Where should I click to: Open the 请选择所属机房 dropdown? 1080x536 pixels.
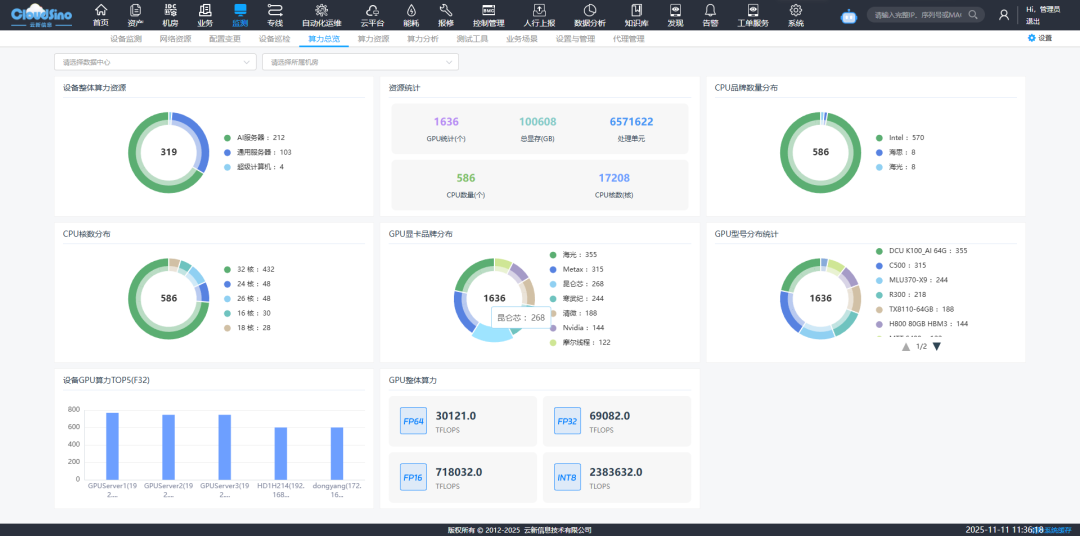point(359,62)
